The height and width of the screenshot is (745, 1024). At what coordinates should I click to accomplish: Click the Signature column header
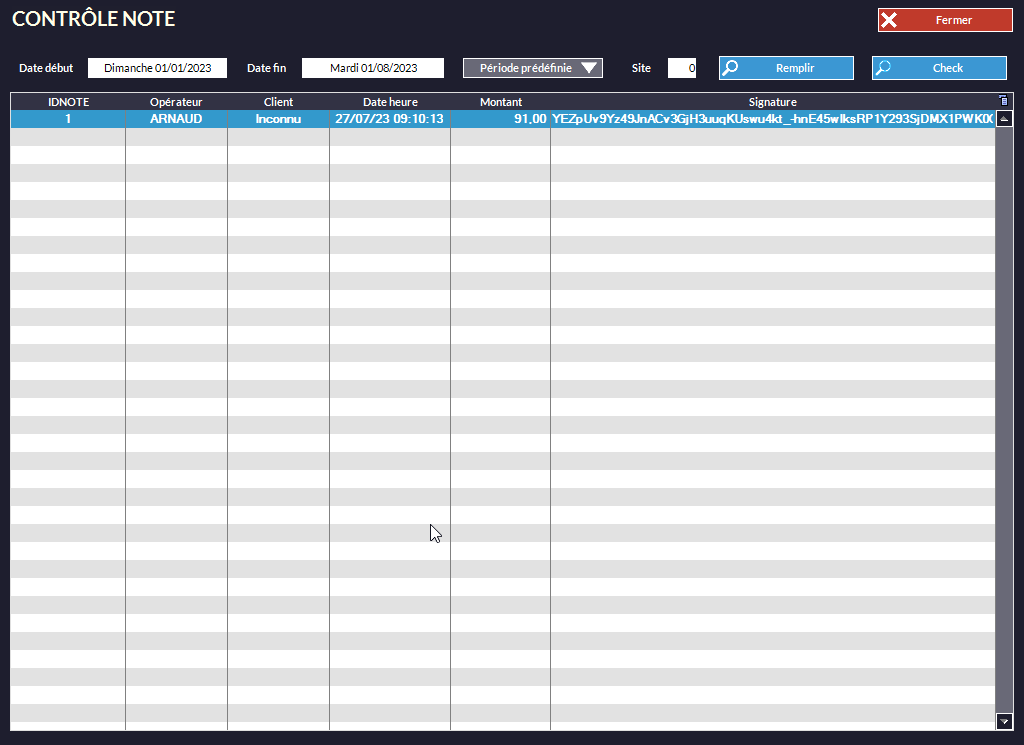tap(772, 102)
